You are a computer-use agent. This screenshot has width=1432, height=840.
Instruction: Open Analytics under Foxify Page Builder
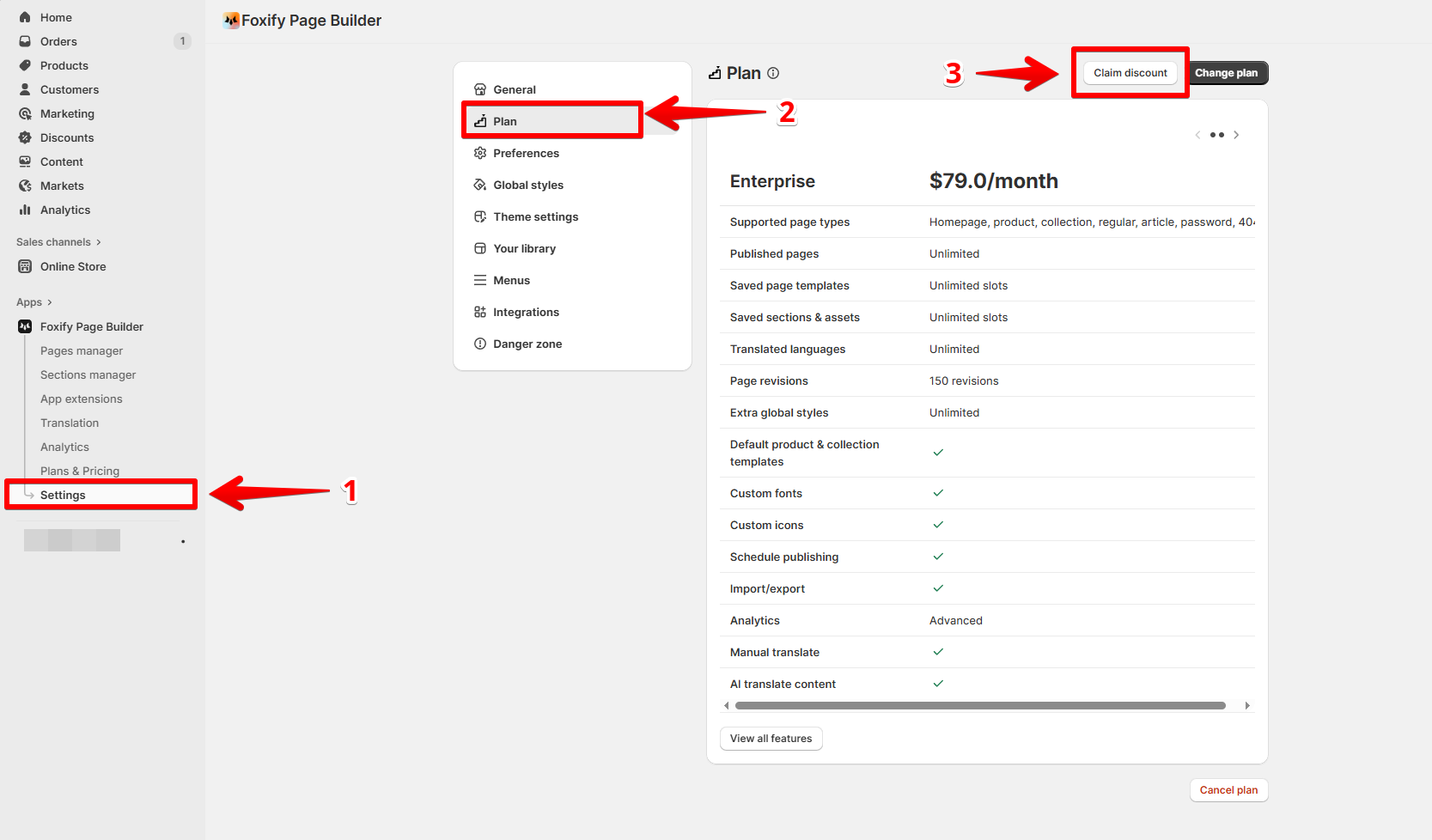click(x=64, y=447)
